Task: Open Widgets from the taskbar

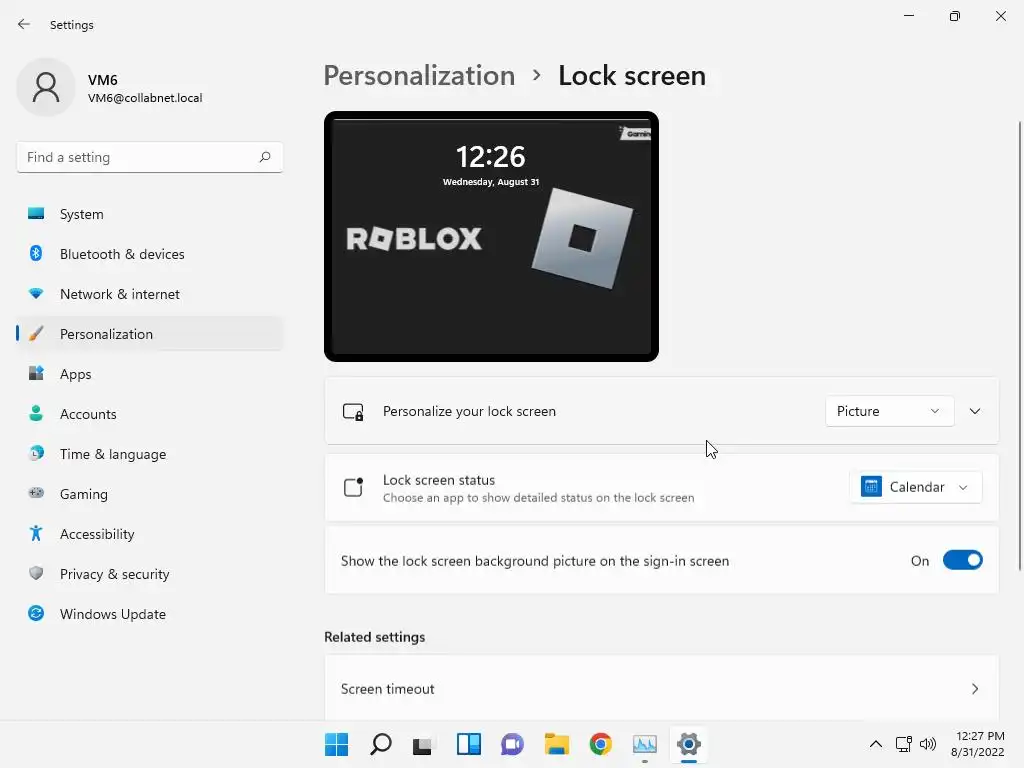Action: pos(468,744)
